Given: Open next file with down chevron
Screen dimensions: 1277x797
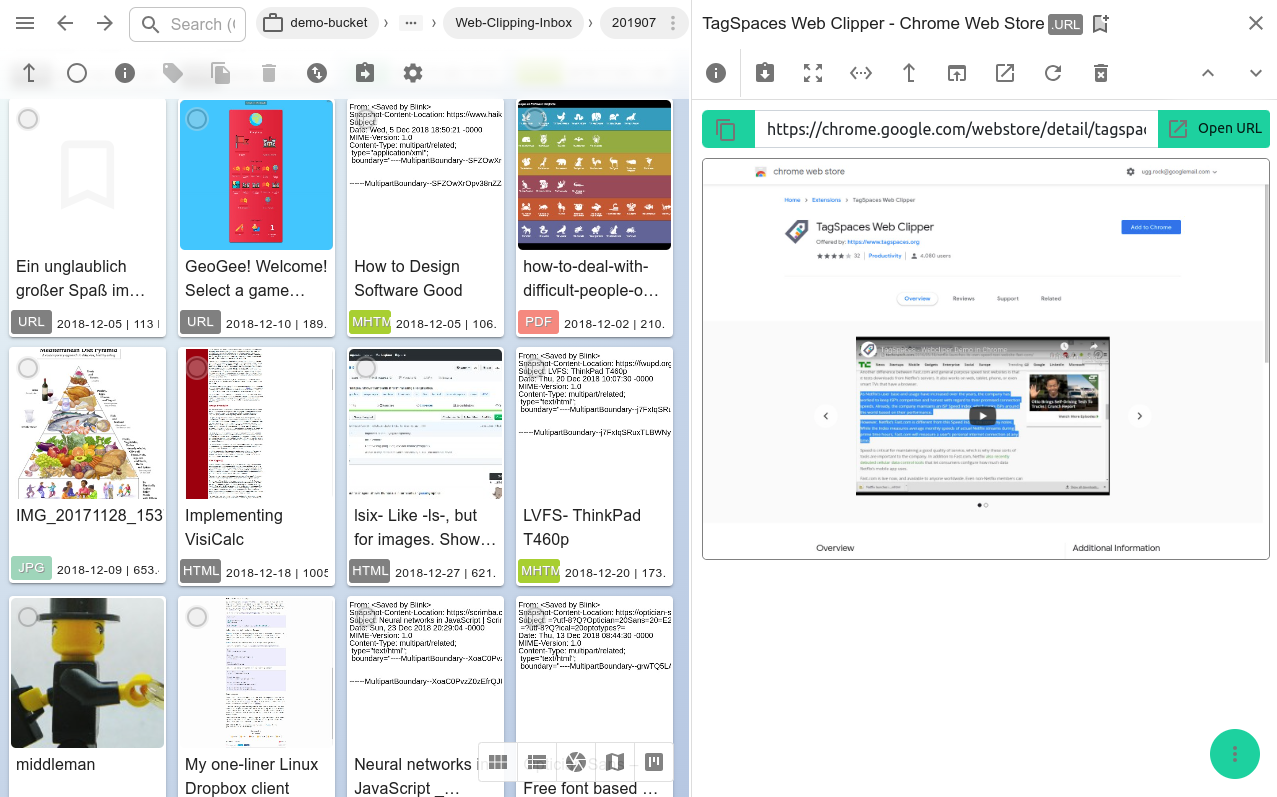Looking at the screenshot, I should point(1256,73).
